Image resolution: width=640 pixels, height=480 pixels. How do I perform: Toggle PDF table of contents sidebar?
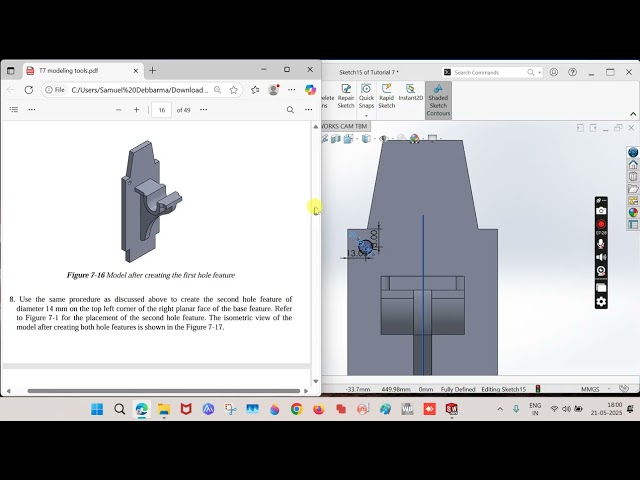[x=14, y=109]
